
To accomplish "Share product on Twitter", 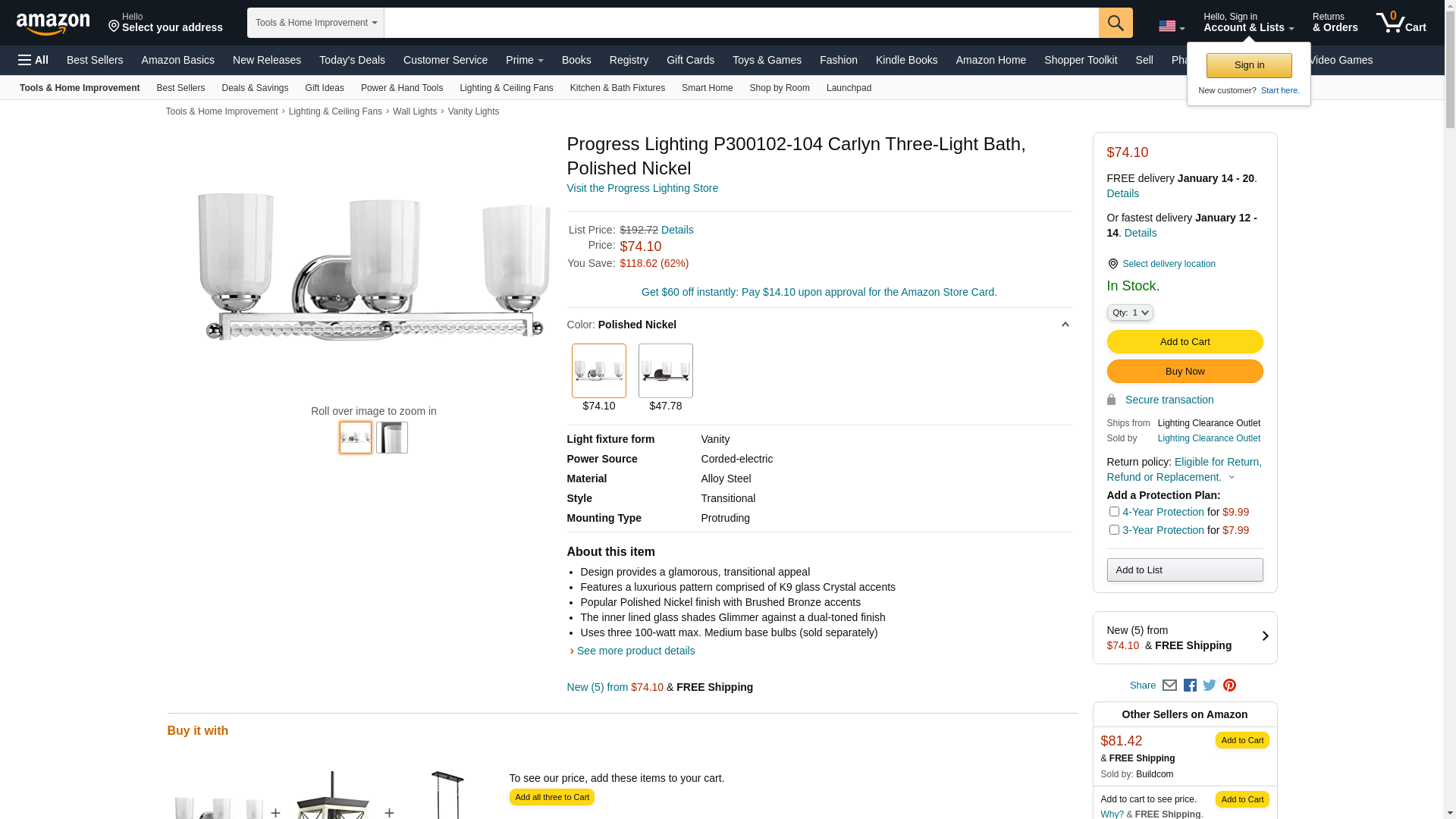I will (1210, 686).
